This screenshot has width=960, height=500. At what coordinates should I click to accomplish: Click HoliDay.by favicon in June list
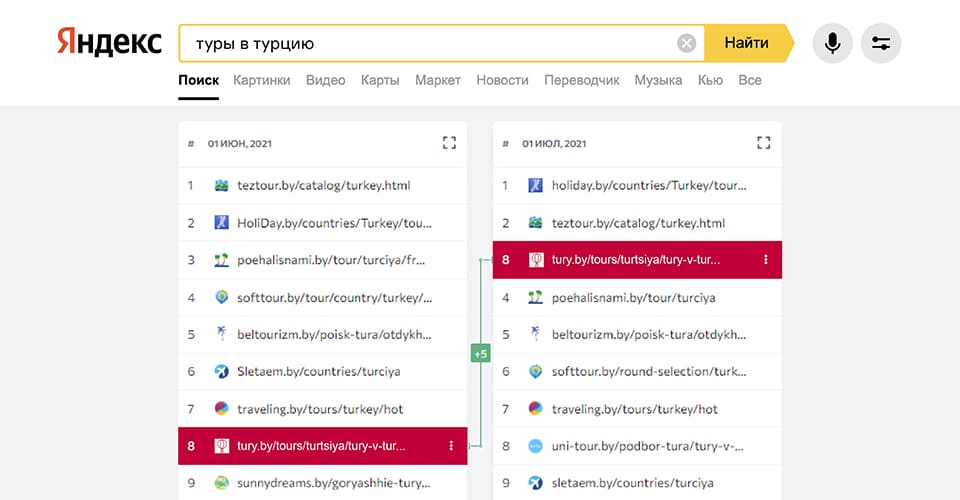coord(222,223)
